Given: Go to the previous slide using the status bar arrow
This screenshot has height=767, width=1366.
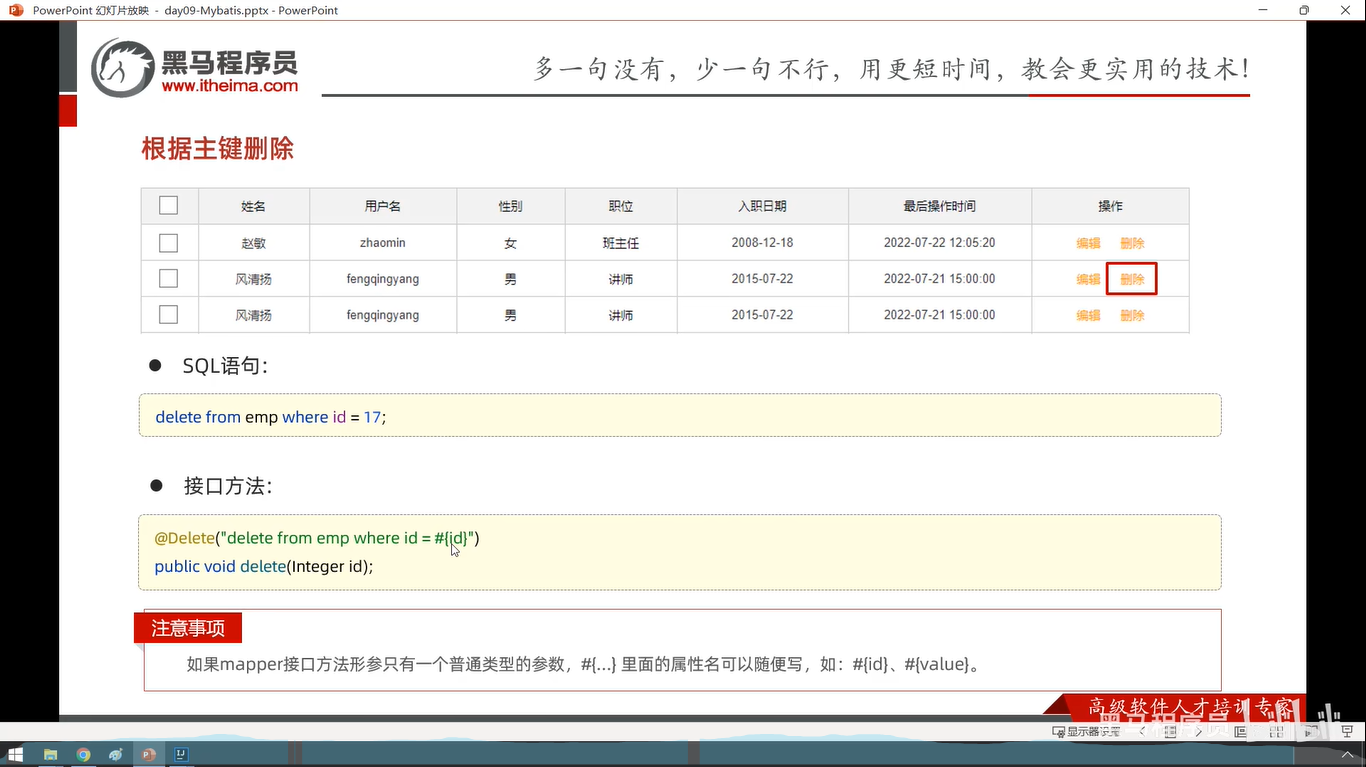Looking at the screenshot, I should coord(1143,732).
